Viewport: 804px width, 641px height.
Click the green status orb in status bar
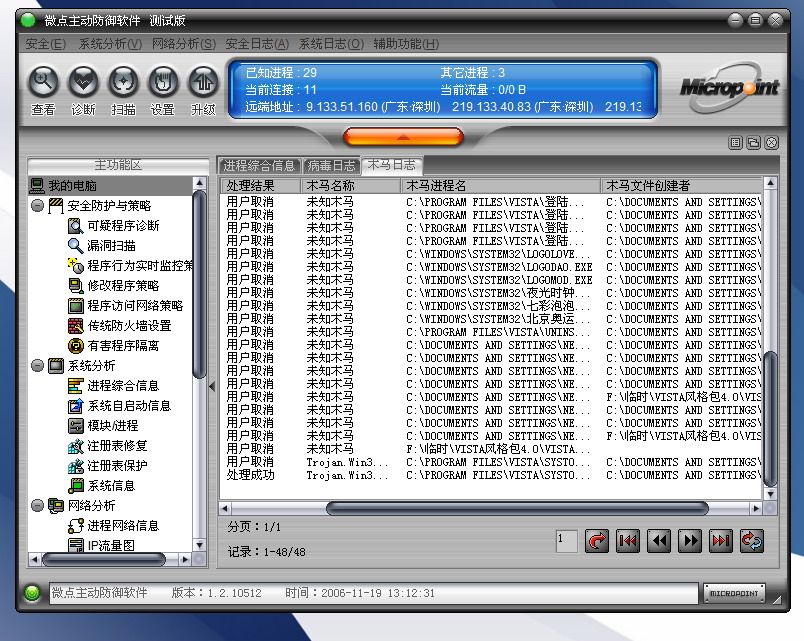tap(32, 593)
